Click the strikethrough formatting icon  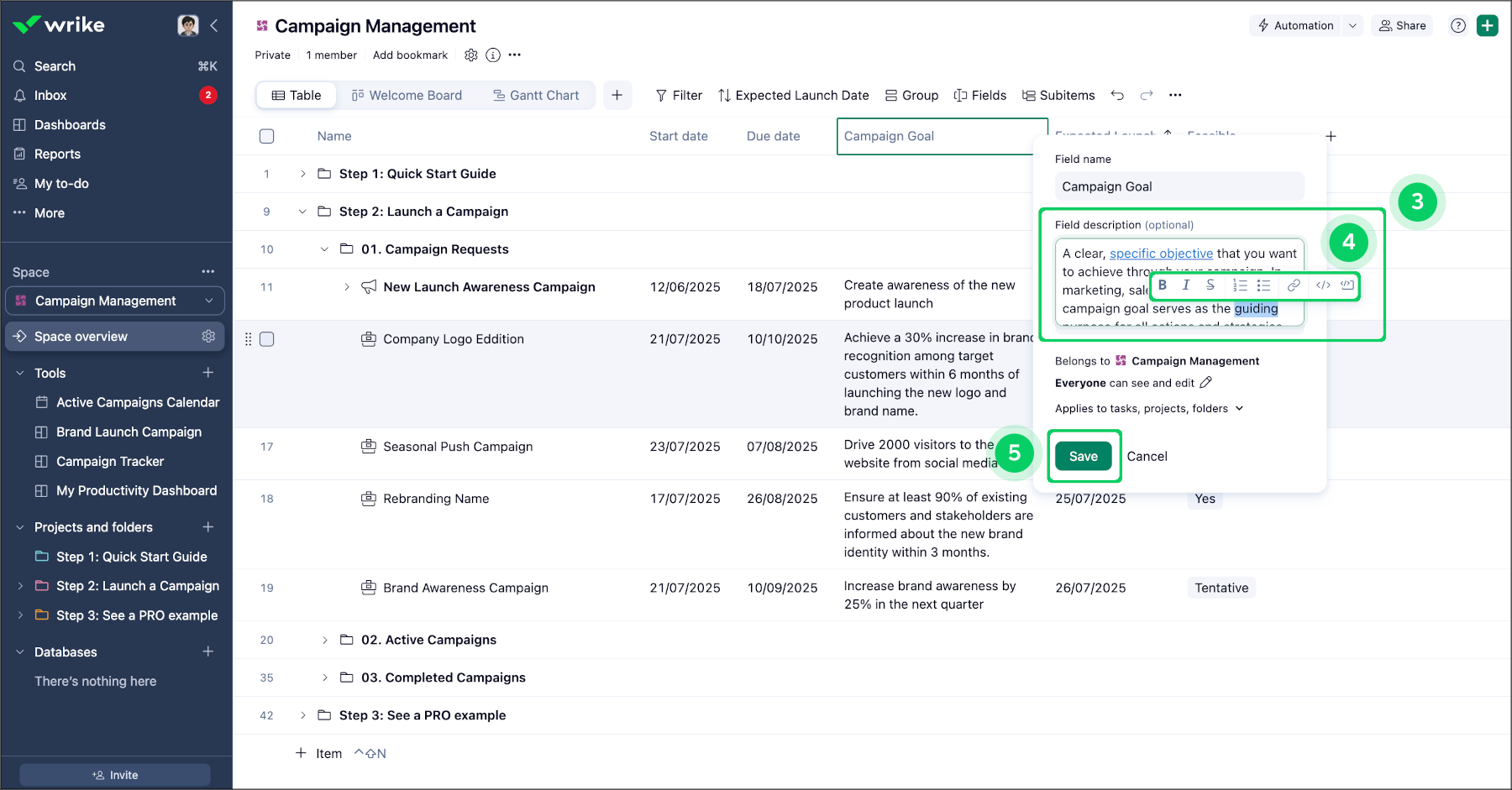point(1210,285)
